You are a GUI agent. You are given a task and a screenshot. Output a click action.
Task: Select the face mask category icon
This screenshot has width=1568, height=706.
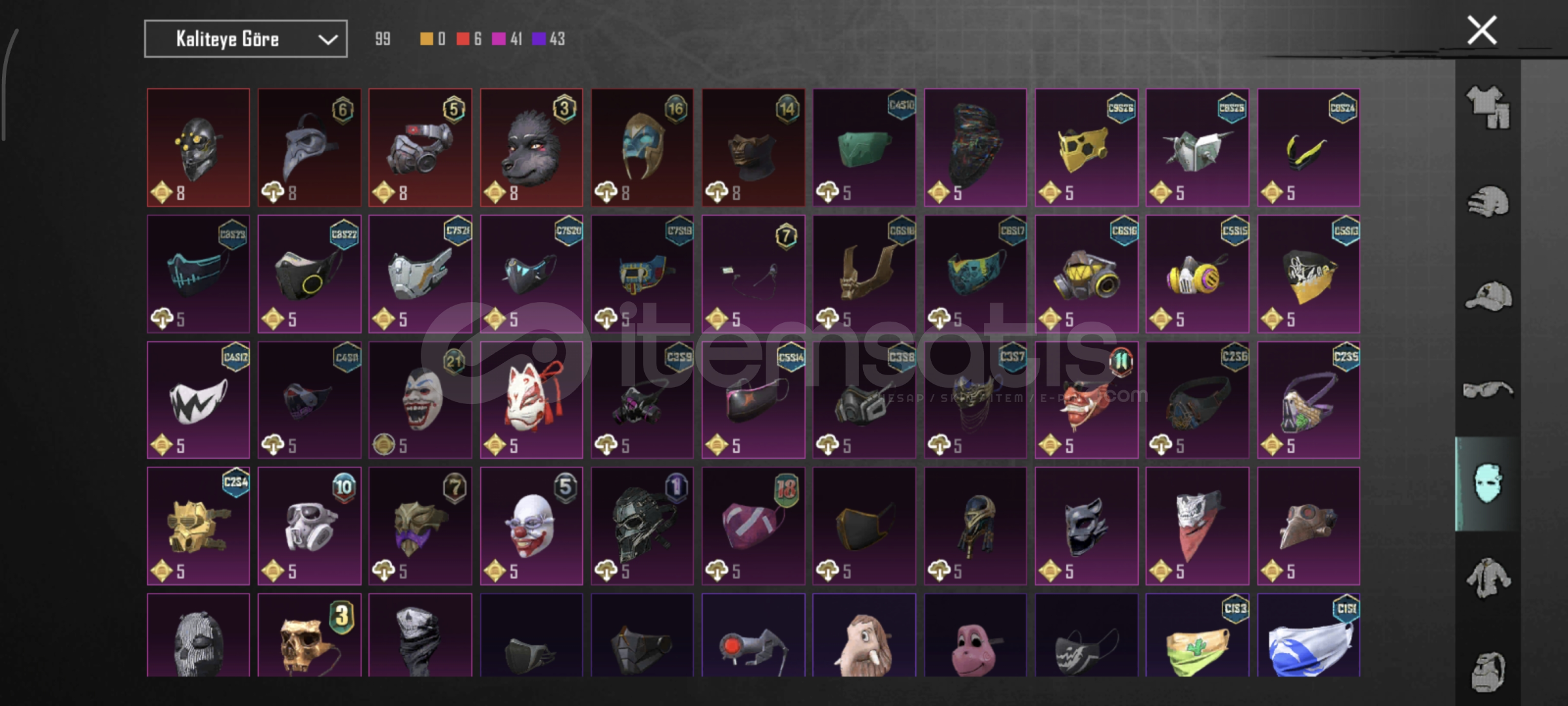(x=1488, y=484)
